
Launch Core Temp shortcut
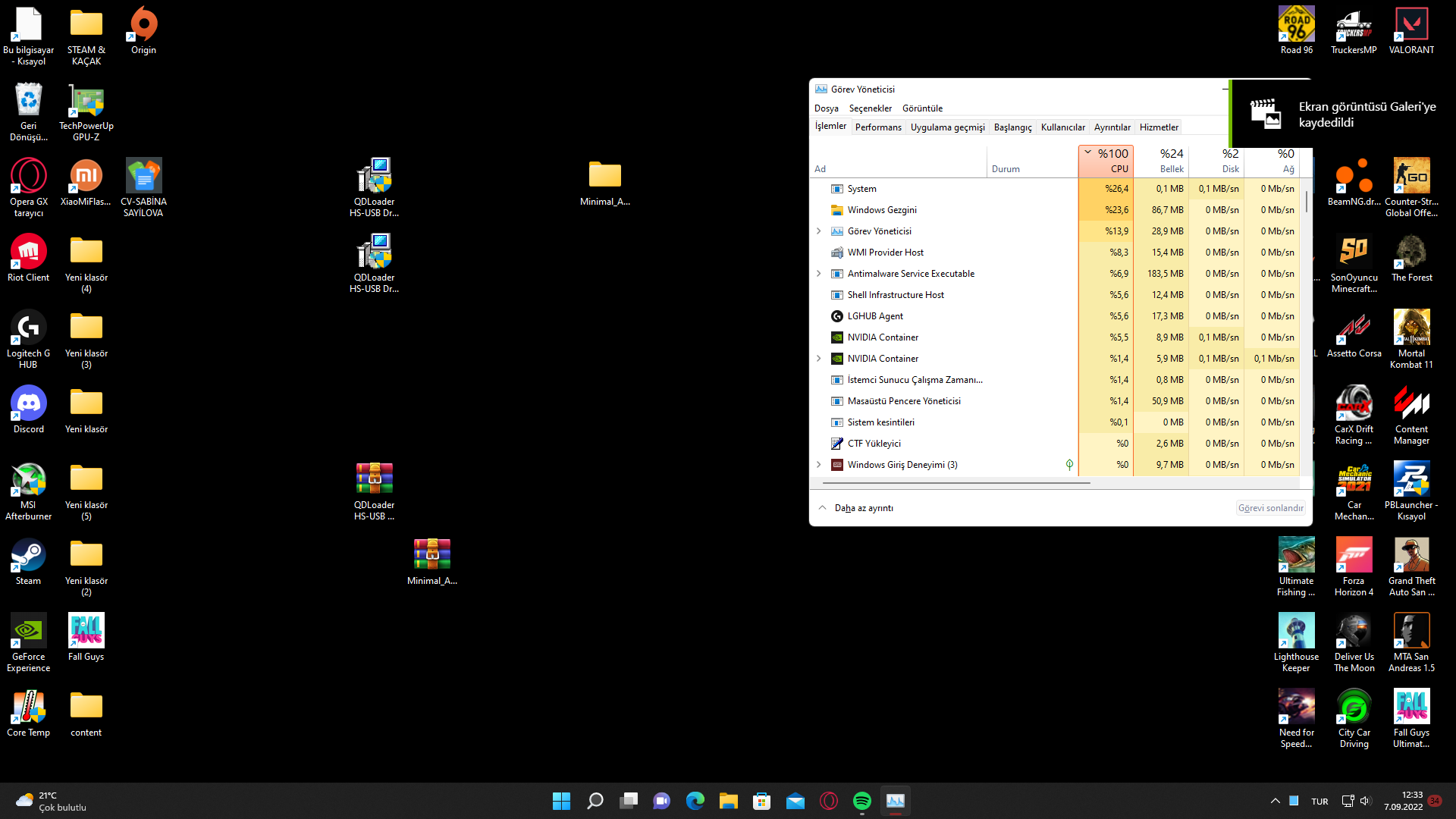coord(29,714)
